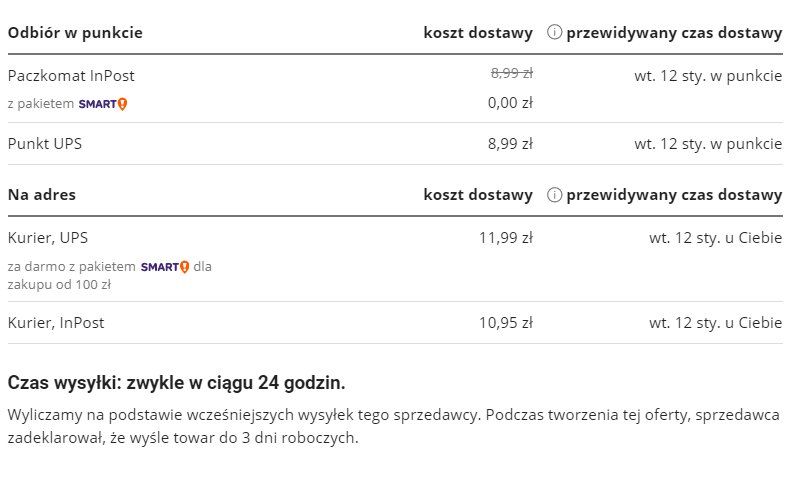Click info icon in address delivery time header
Screen dimensions: 804x483
(x=554, y=195)
